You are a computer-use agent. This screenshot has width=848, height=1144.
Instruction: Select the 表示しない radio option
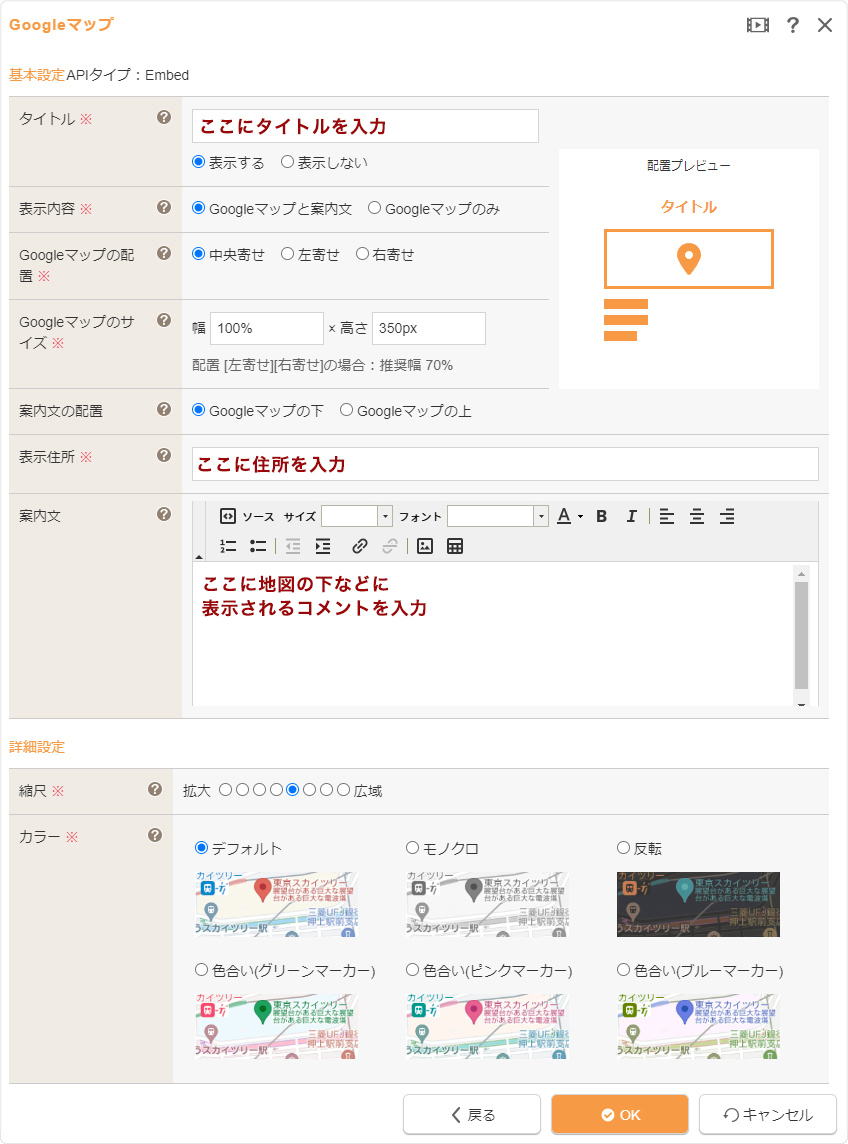pos(288,162)
